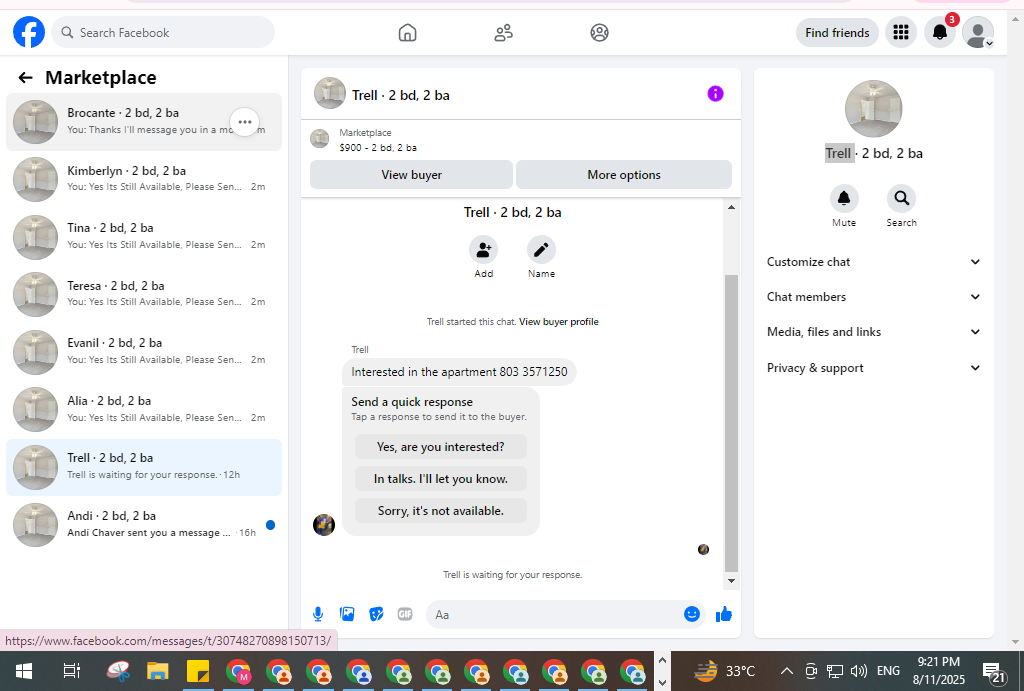Image resolution: width=1024 pixels, height=691 pixels.
Task: Click the Find friends button
Action: (x=837, y=33)
